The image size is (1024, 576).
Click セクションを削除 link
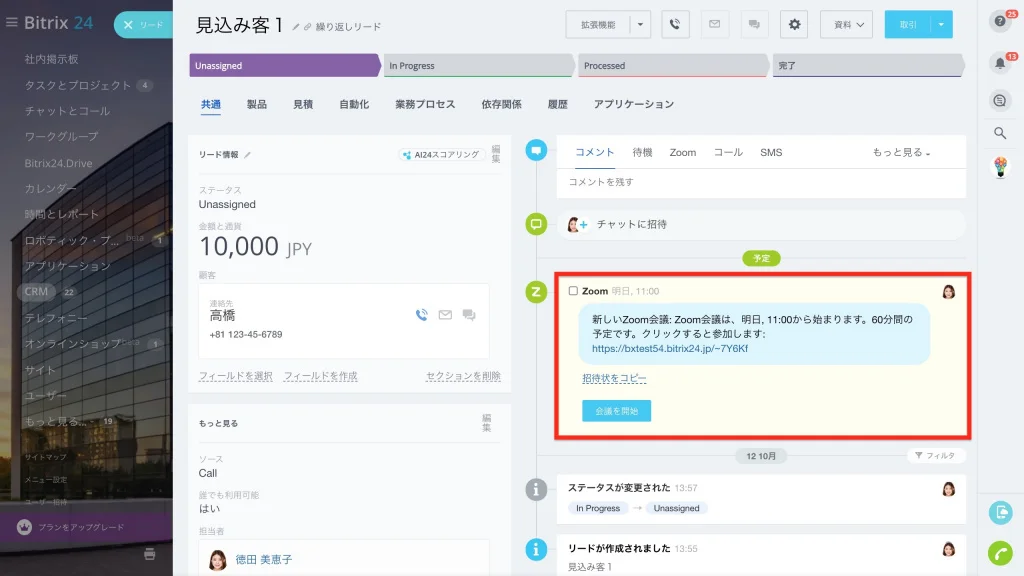coord(463,376)
